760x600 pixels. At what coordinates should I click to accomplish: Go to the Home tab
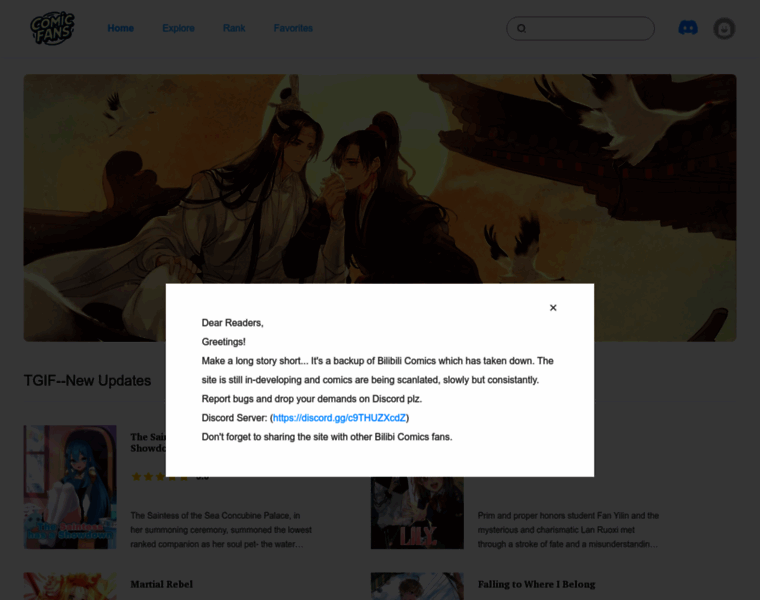click(121, 28)
